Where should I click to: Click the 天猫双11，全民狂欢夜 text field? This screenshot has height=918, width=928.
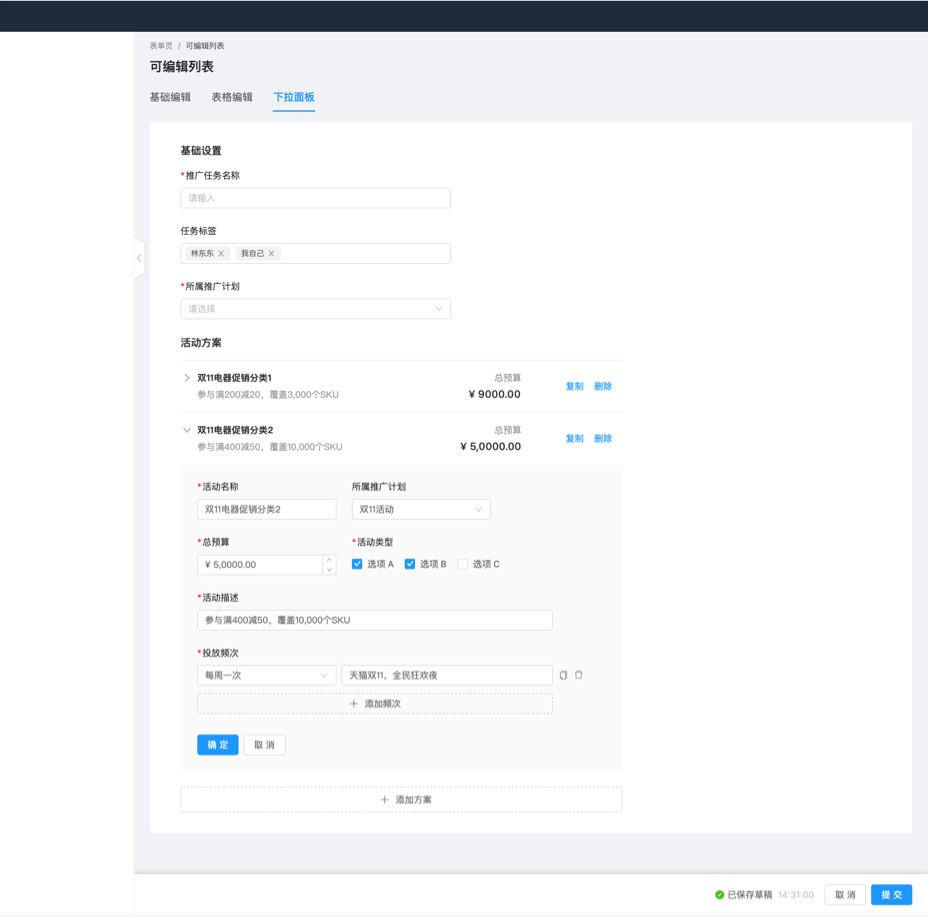pos(447,675)
